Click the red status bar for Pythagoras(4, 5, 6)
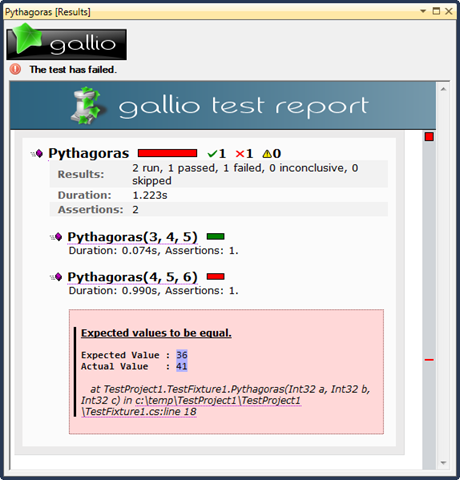This screenshot has width=460, height=480. [x=215, y=276]
